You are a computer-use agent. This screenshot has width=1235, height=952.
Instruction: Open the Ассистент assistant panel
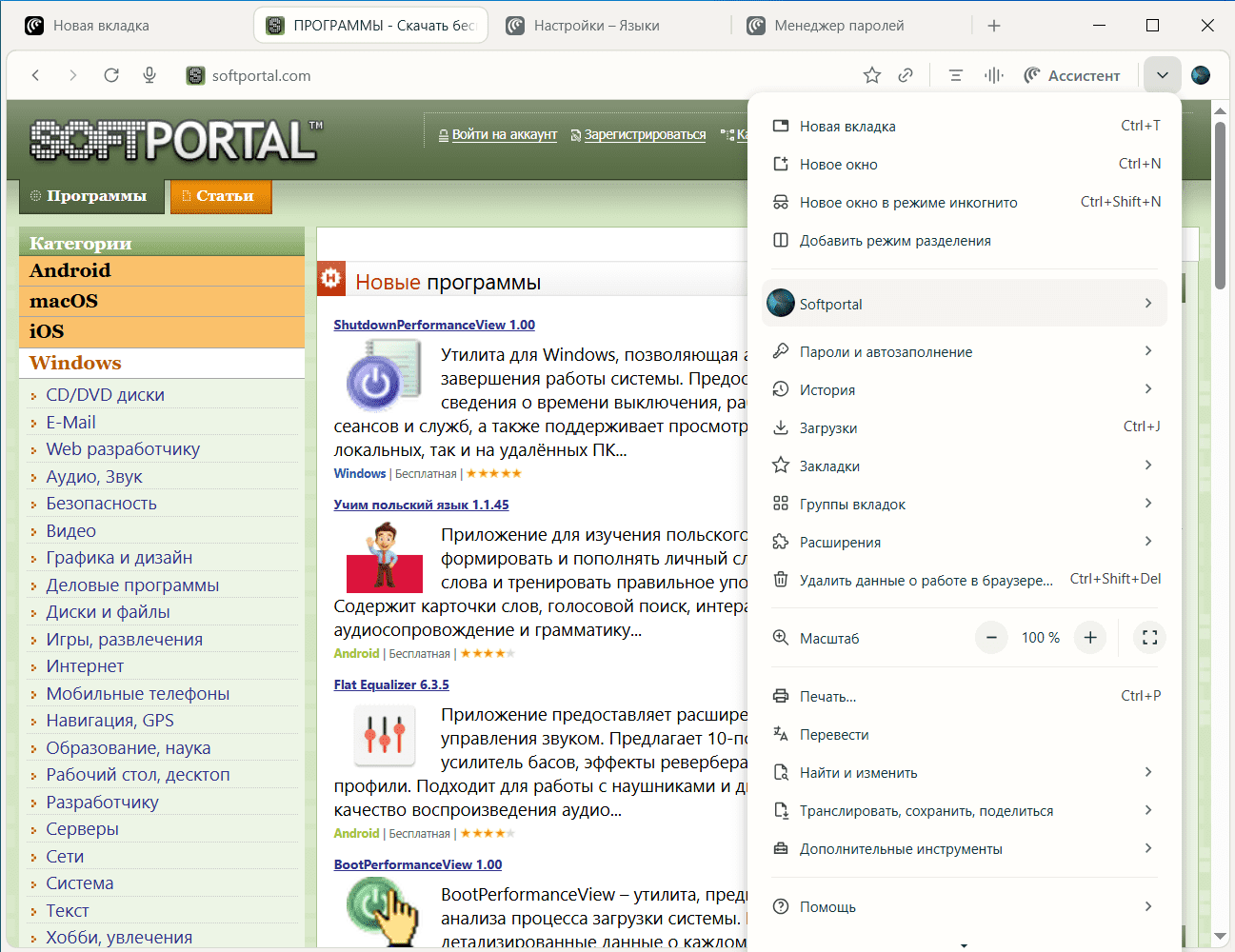tap(1072, 75)
